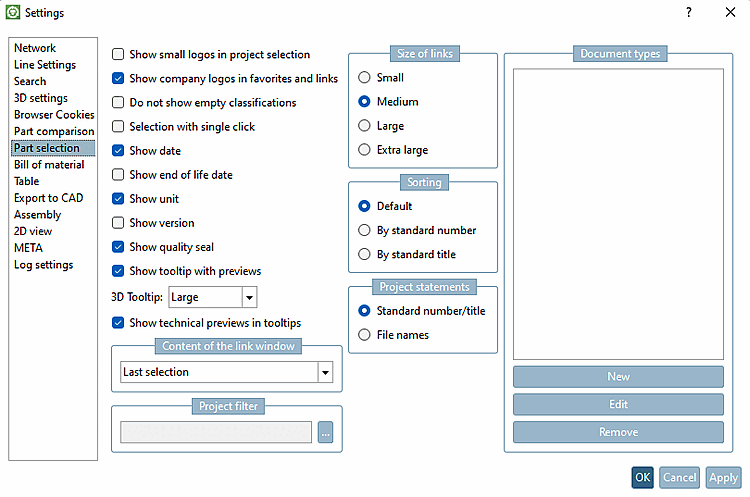The width and height of the screenshot is (750, 497).
Task: Open the 3D Tooltip size dropdown
Action: [250, 297]
